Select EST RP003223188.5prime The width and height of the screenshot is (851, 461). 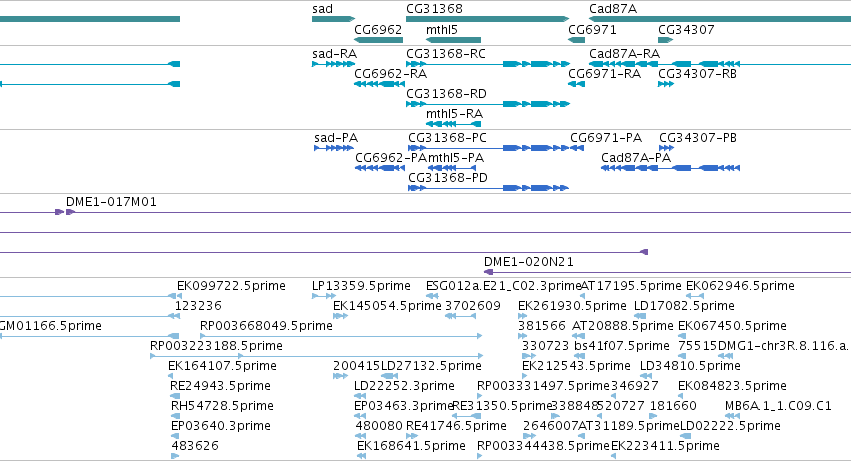pos(316,357)
